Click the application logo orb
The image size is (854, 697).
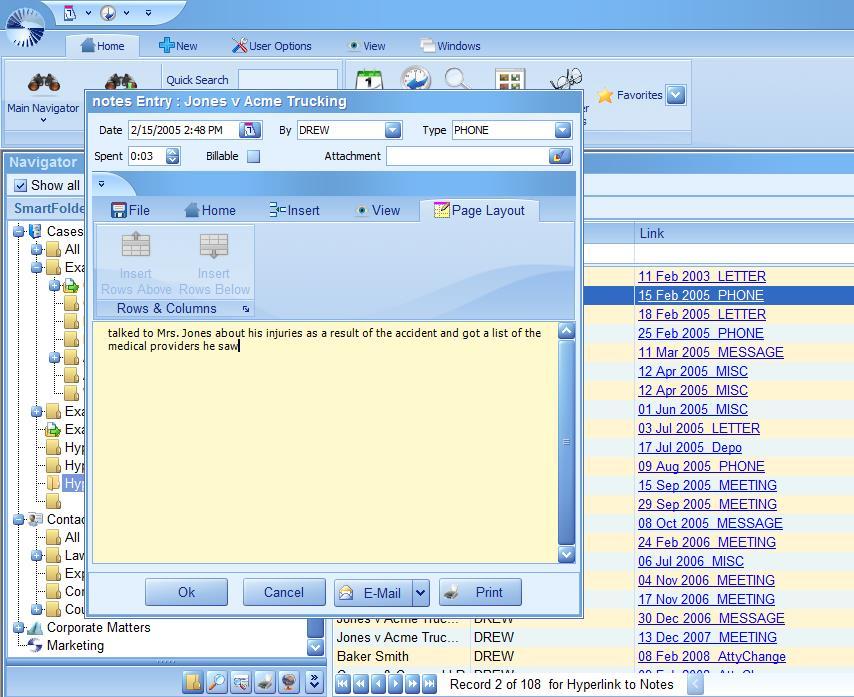[x=26, y=26]
